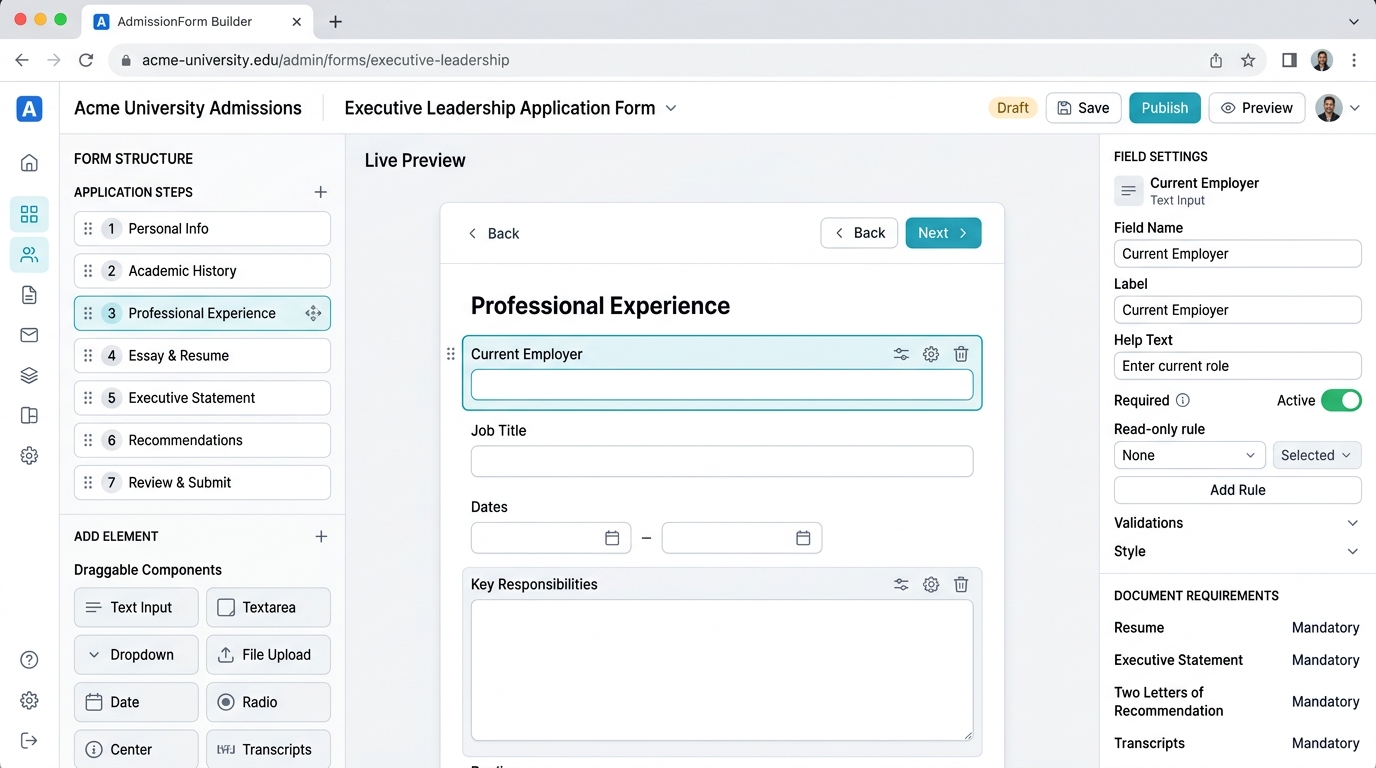Click plus icon beside ADD ELEMENT
Screen dimensions: 1376x768
[321, 537]
